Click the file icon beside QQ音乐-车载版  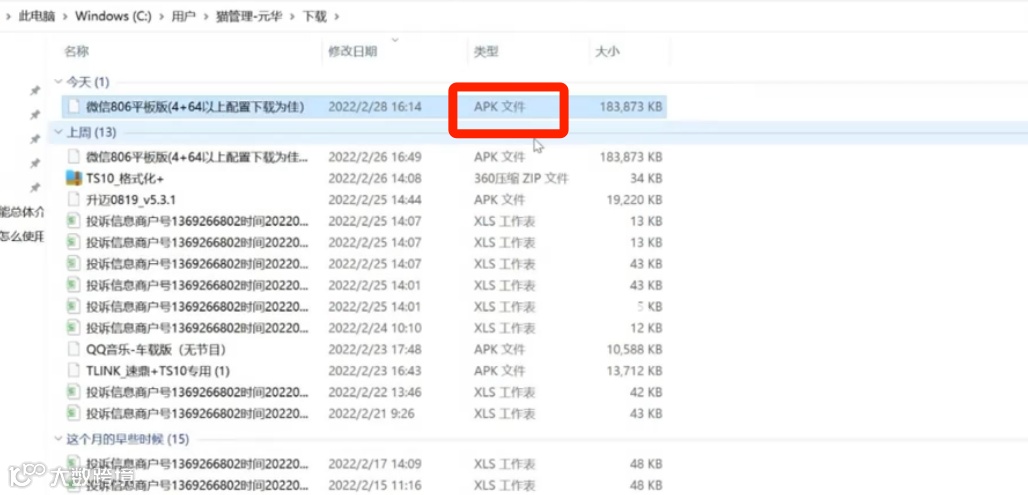(75, 349)
